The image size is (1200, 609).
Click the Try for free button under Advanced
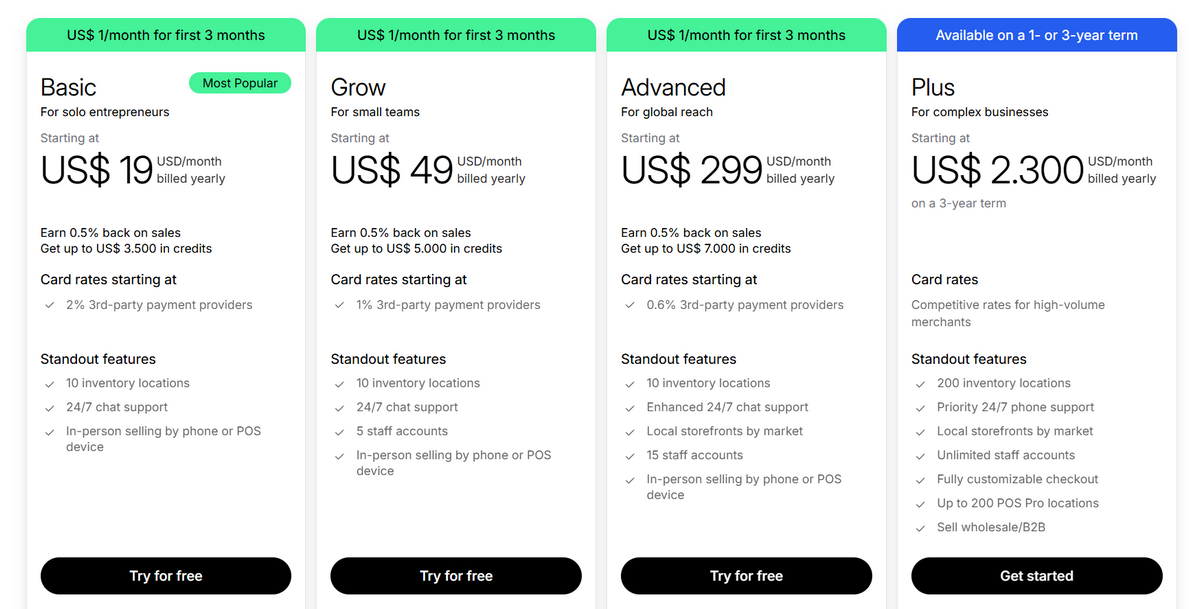(746, 576)
